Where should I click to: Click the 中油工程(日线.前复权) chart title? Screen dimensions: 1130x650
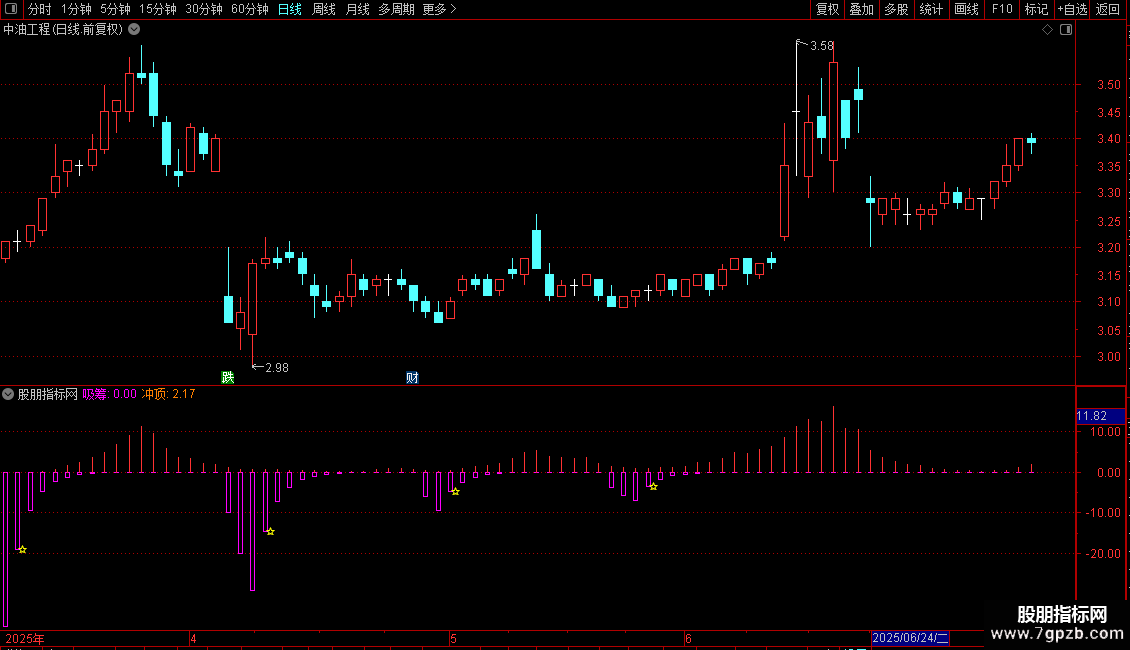click(63, 30)
